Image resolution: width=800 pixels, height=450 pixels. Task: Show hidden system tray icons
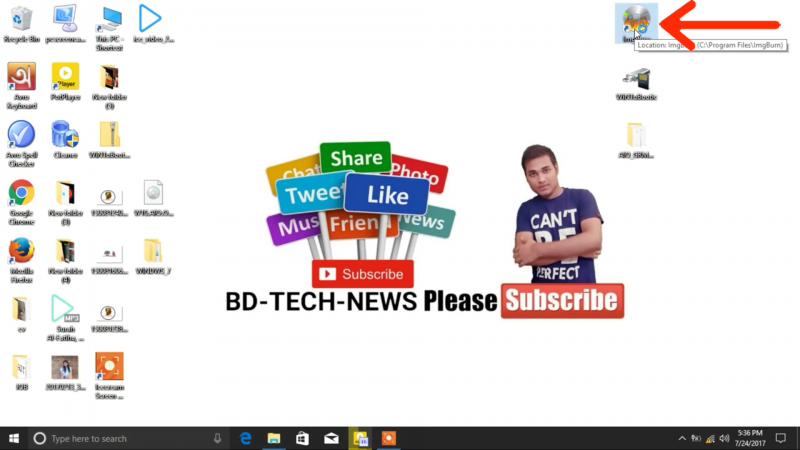(682, 438)
